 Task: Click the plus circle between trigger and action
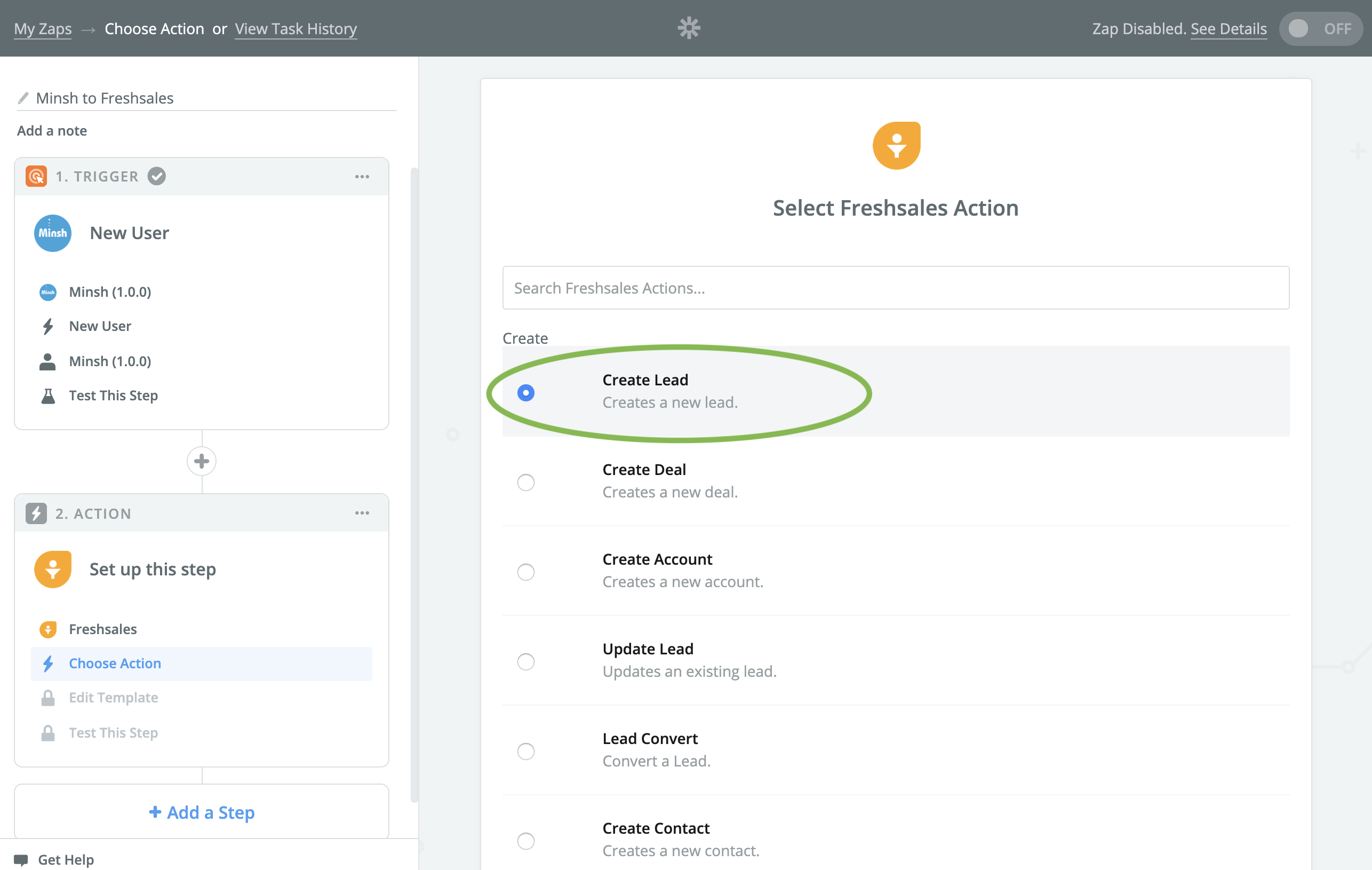202,461
